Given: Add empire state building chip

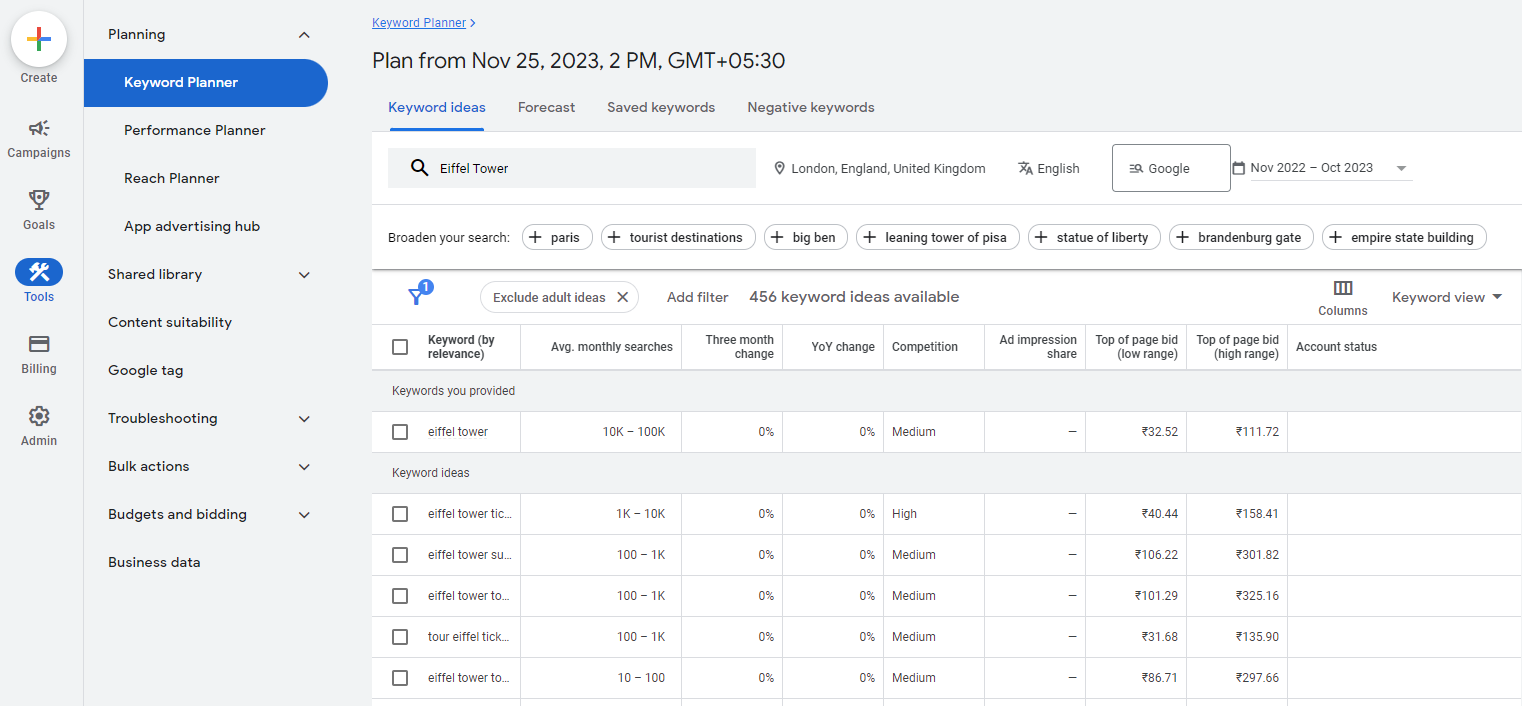Looking at the screenshot, I should point(1404,237).
